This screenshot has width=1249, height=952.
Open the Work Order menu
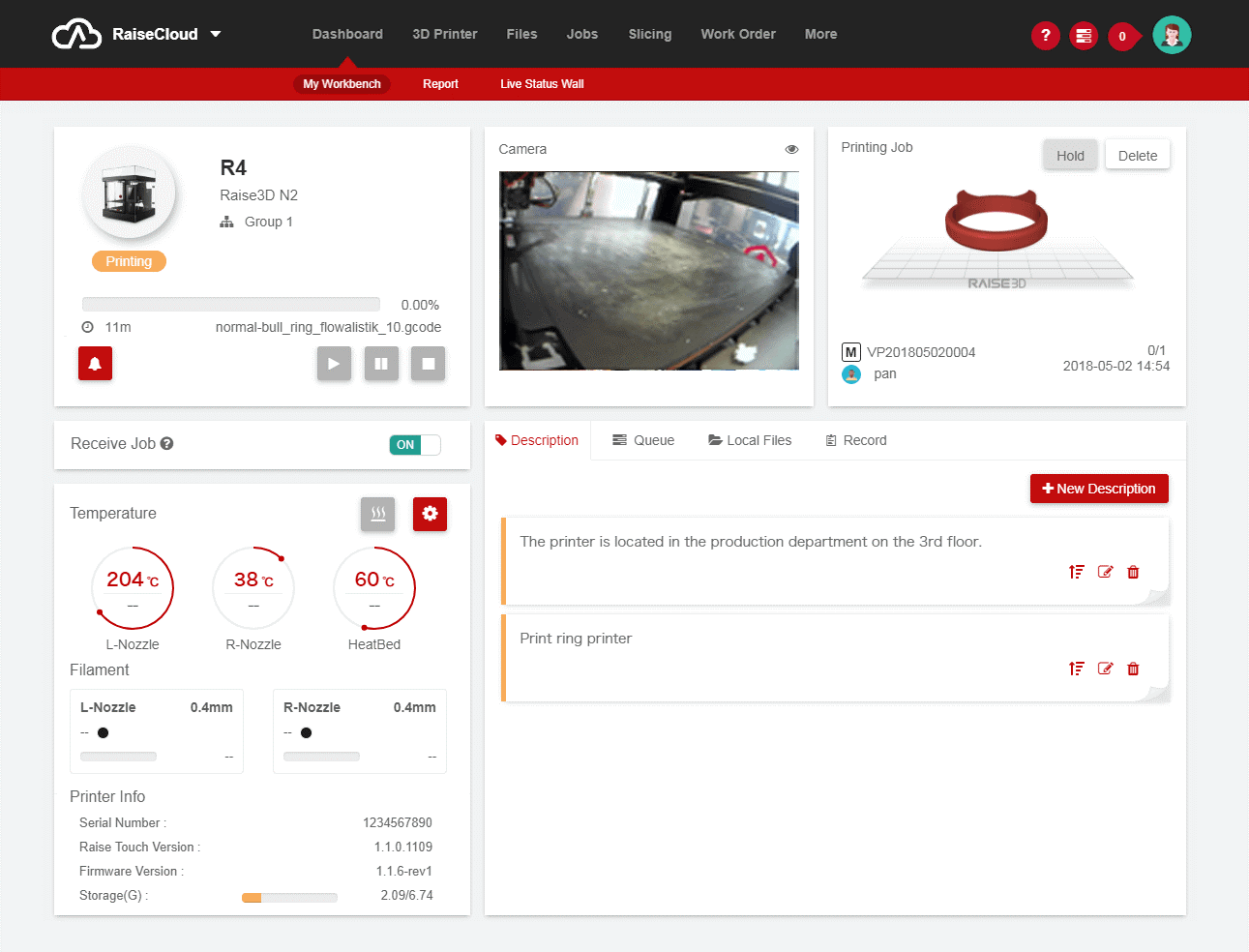738,34
